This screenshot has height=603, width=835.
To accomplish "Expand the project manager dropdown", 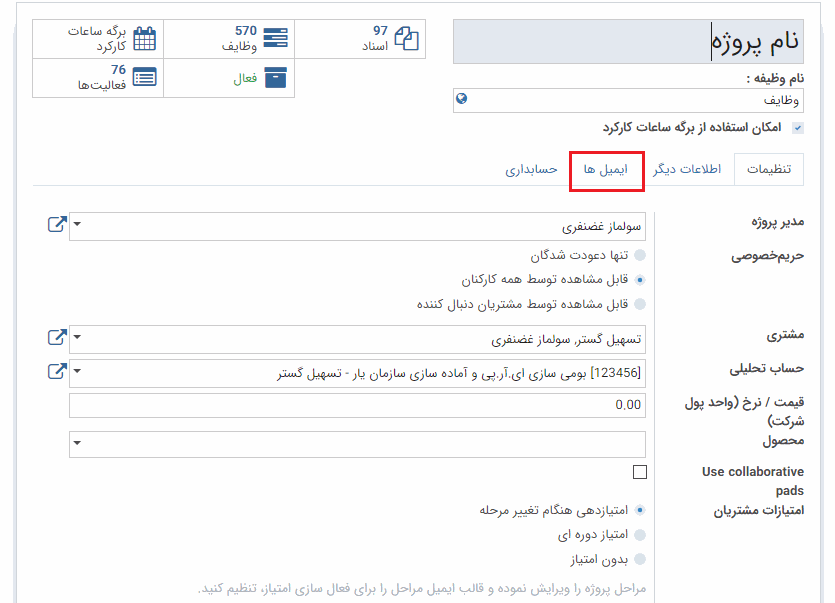I will [x=78, y=226].
